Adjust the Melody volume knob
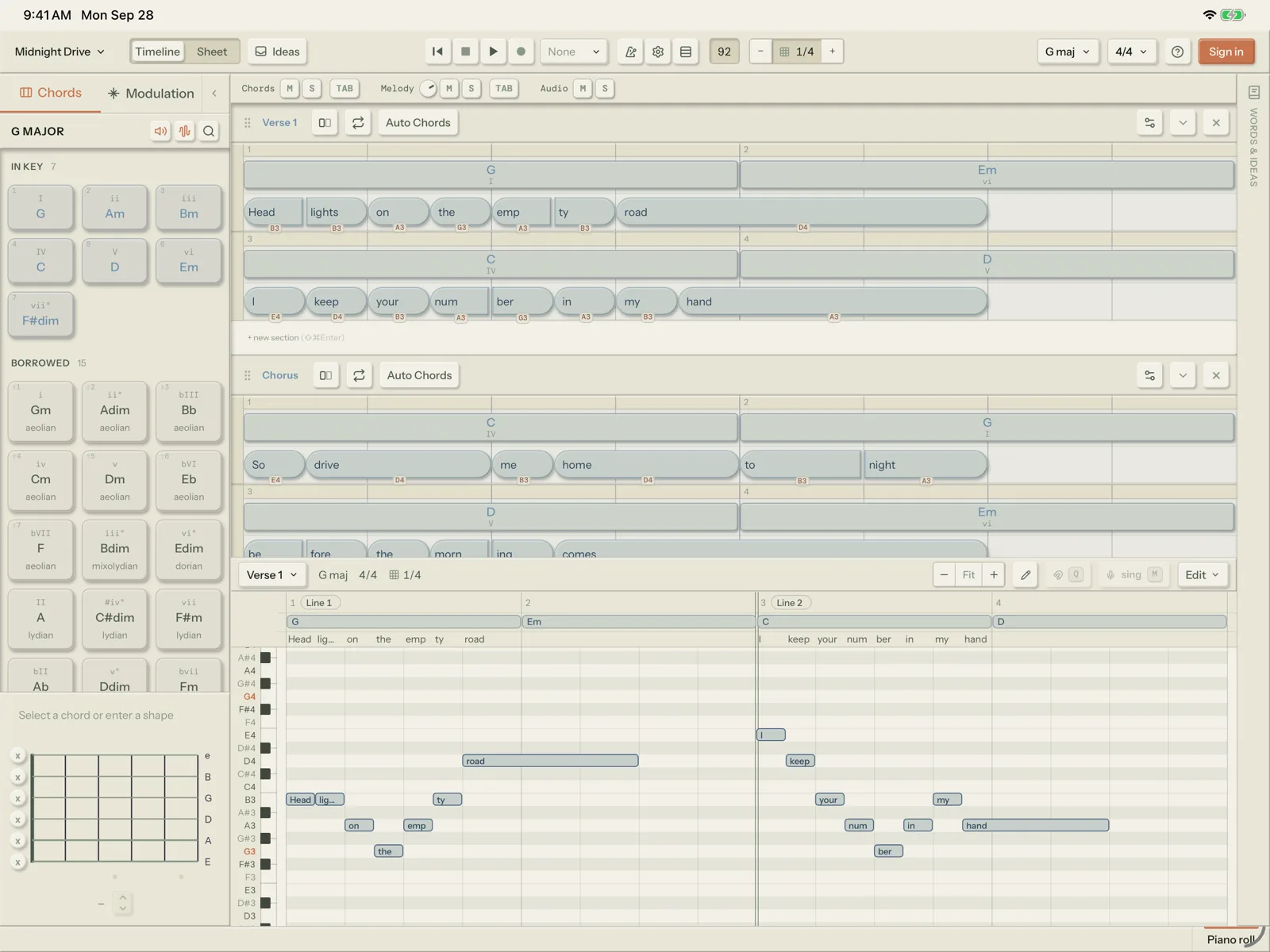 429,88
